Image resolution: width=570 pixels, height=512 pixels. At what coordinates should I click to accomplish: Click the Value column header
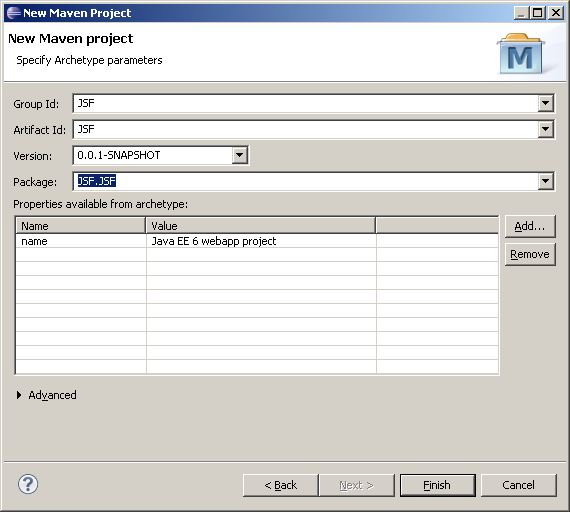(x=261, y=226)
